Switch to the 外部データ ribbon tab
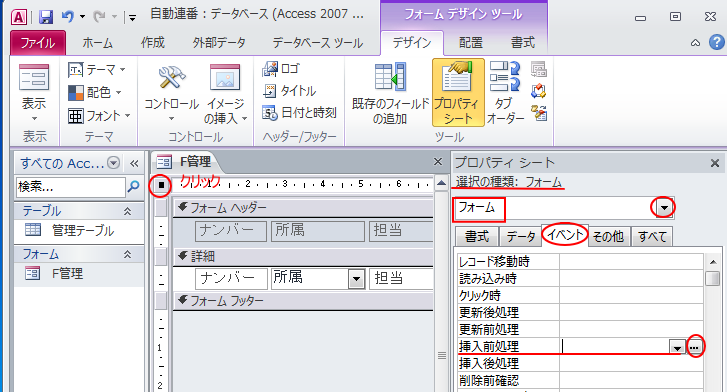Image resolution: width=727 pixels, height=392 pixels. tap(219, 43)
